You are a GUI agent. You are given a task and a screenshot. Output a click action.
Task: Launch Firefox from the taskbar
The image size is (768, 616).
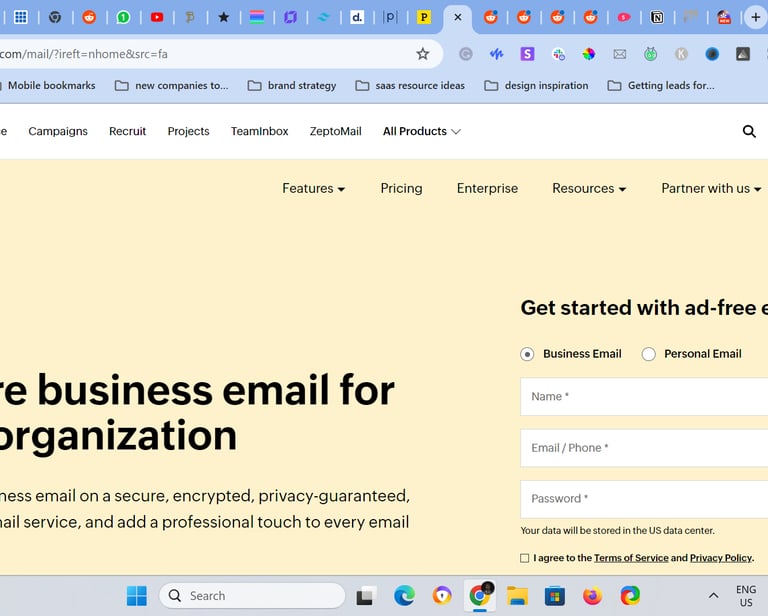[x=592, y=596]
